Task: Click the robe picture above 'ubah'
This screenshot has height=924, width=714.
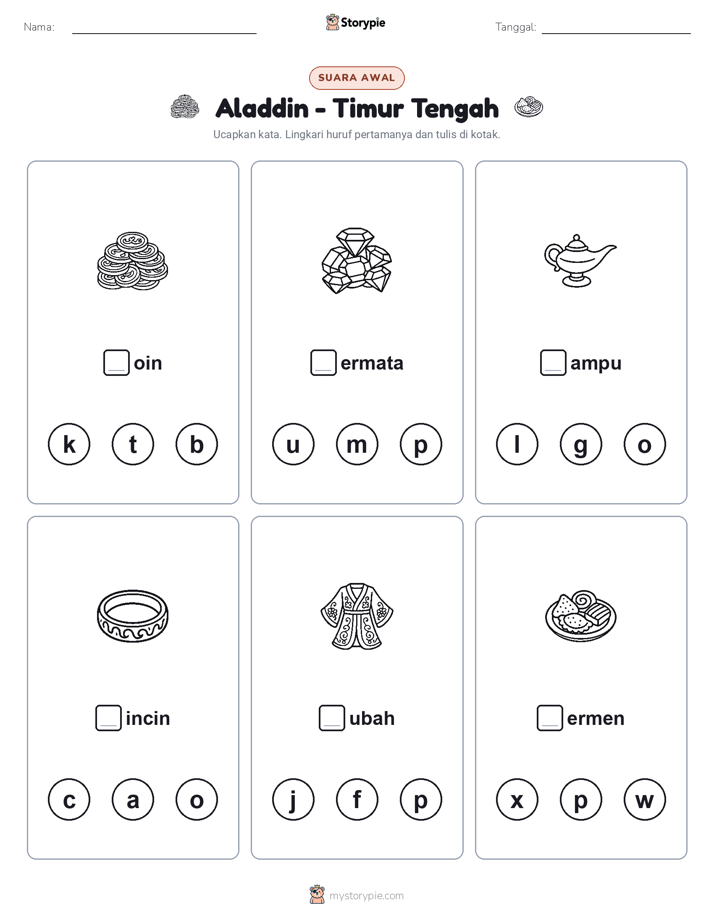Action: (357, 616)
